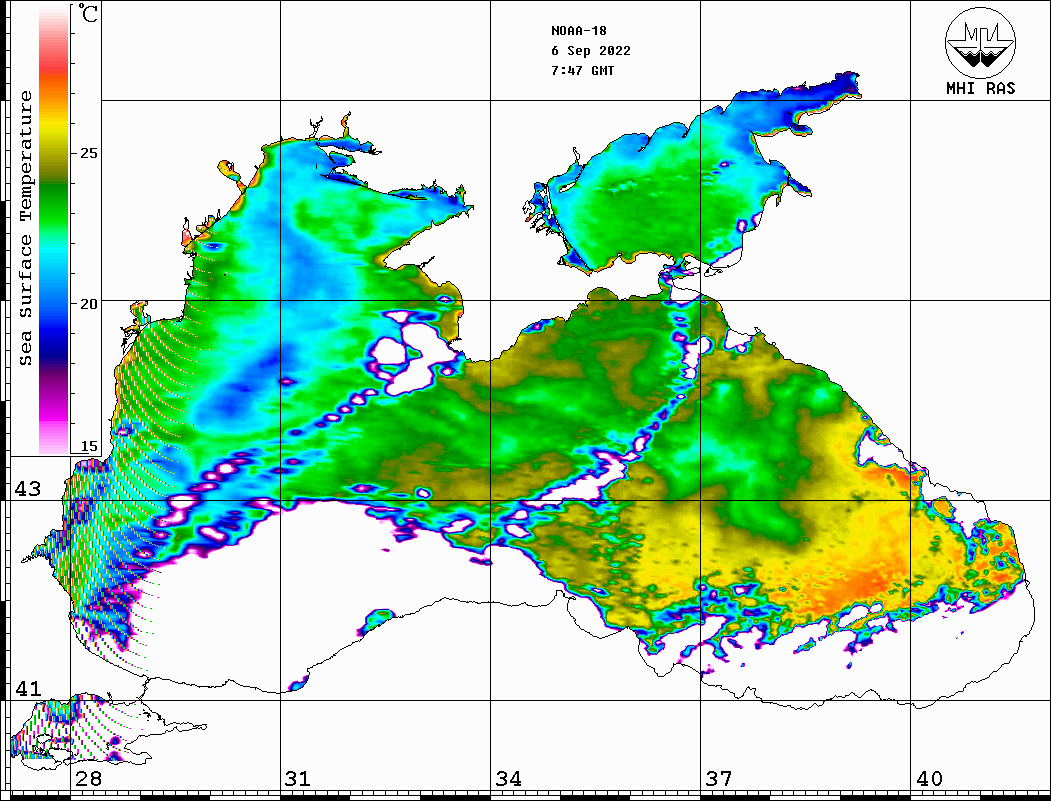Click the °C unit label on legend
The image size is (1051, 801).
pyautogui.click(x=87, y=13)
